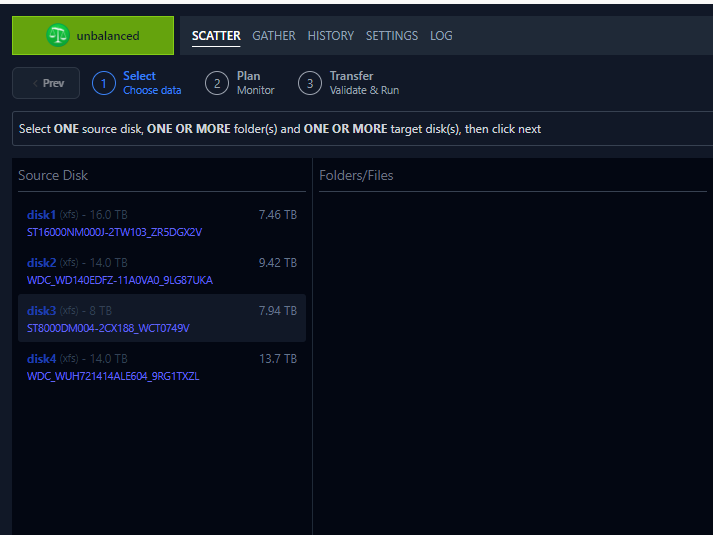Click the Plan Monitor step label
This screenshot has height=535, width=713.
[x=255, y=83]
